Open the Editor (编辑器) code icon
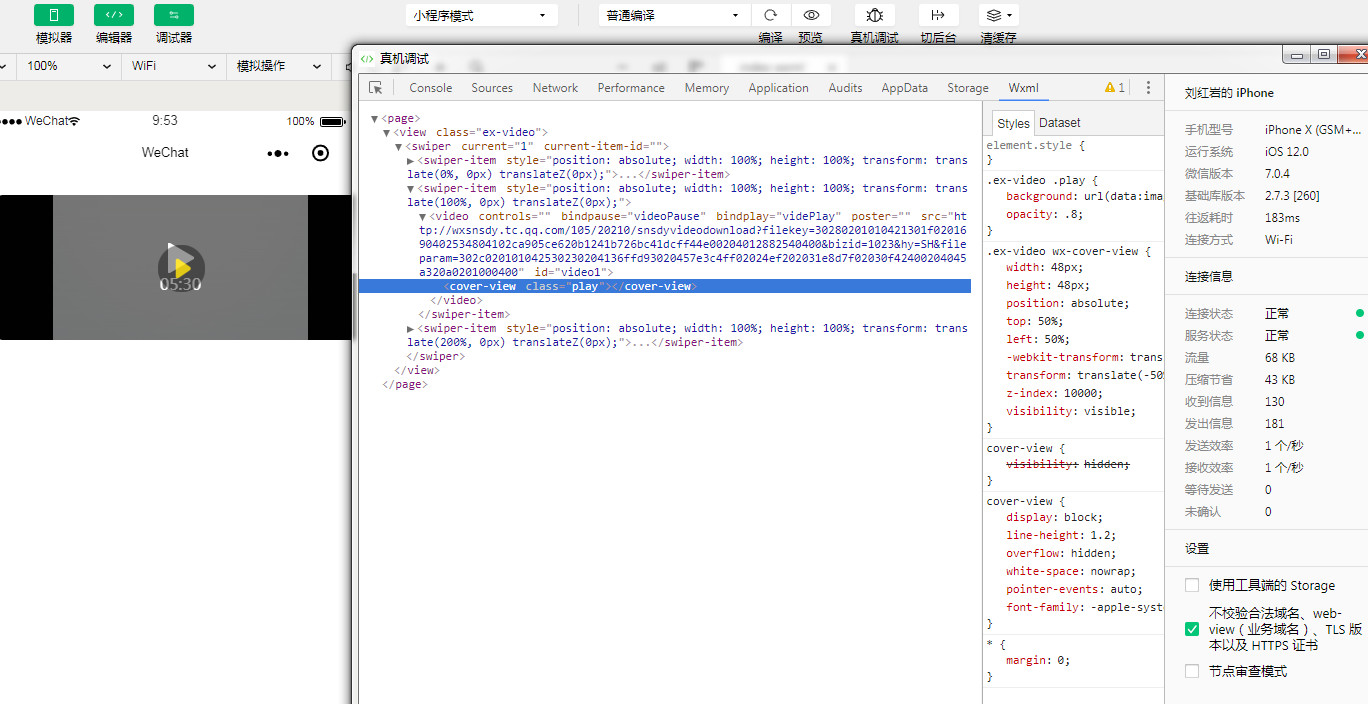Image resolution: width=1368 pixels, height=704 pixels. pyautogui.click(x=114, y=15)
